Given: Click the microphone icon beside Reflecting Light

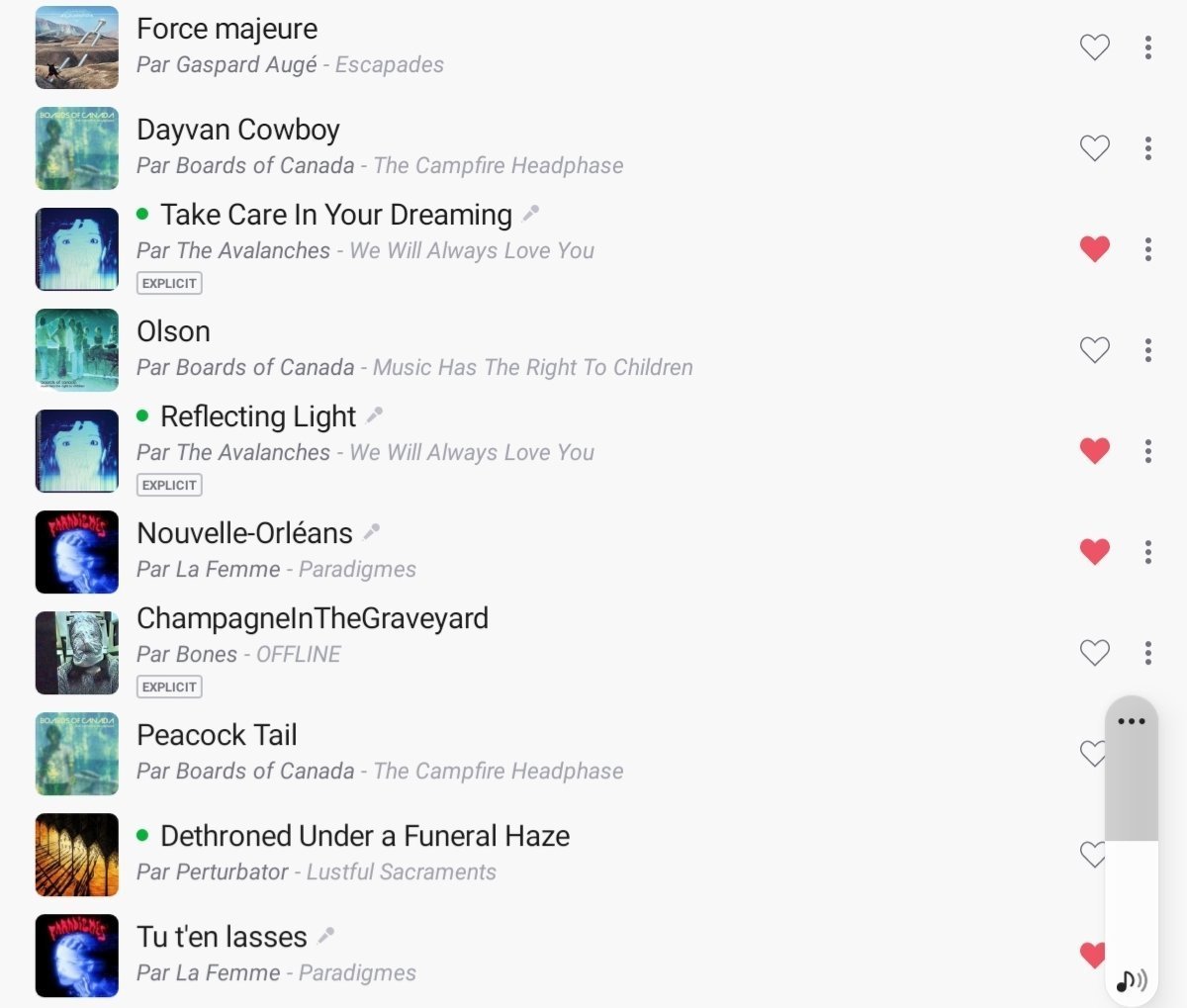Looking at the screenshot, I should [375, 415].
